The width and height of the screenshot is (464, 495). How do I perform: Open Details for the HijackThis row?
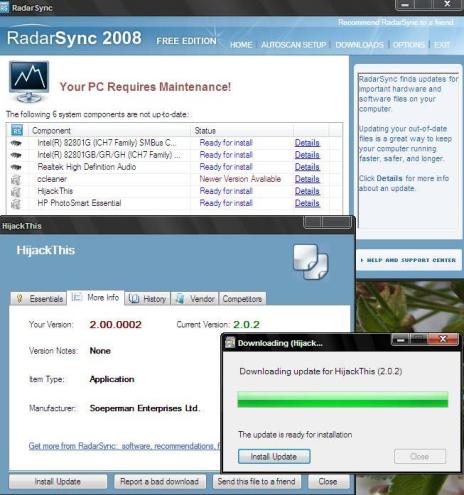(307, 191)
